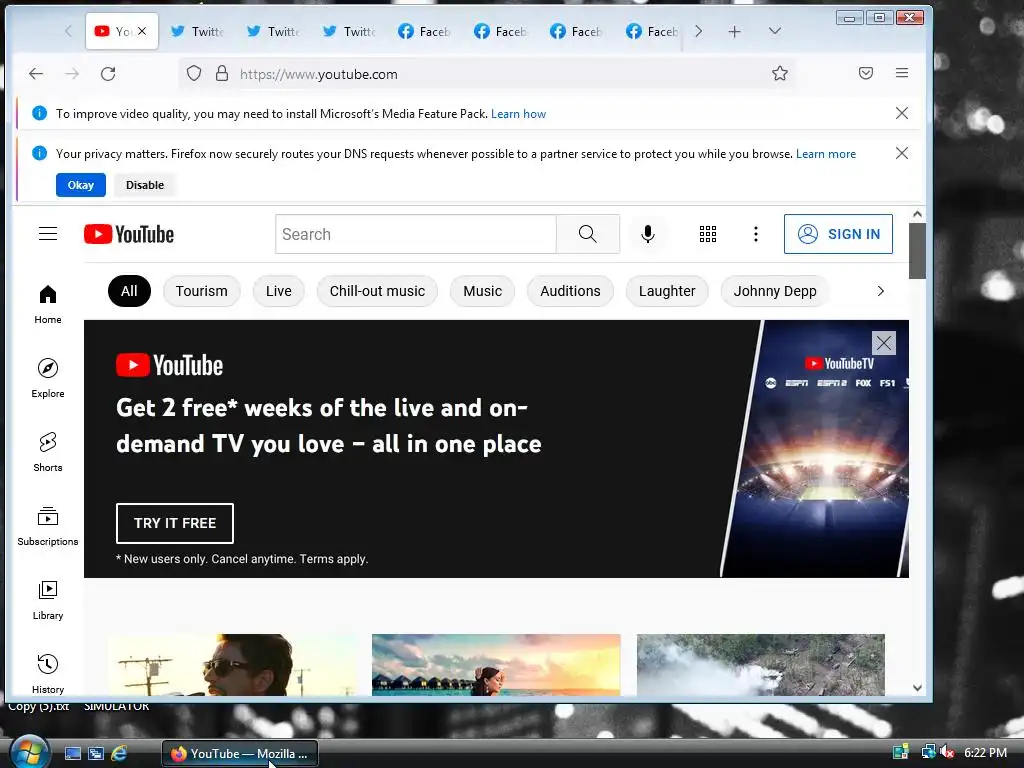Dismiss the Media Feature Pack notification
This screenshot has height=768, width=1024.
(x=902, y=113)
